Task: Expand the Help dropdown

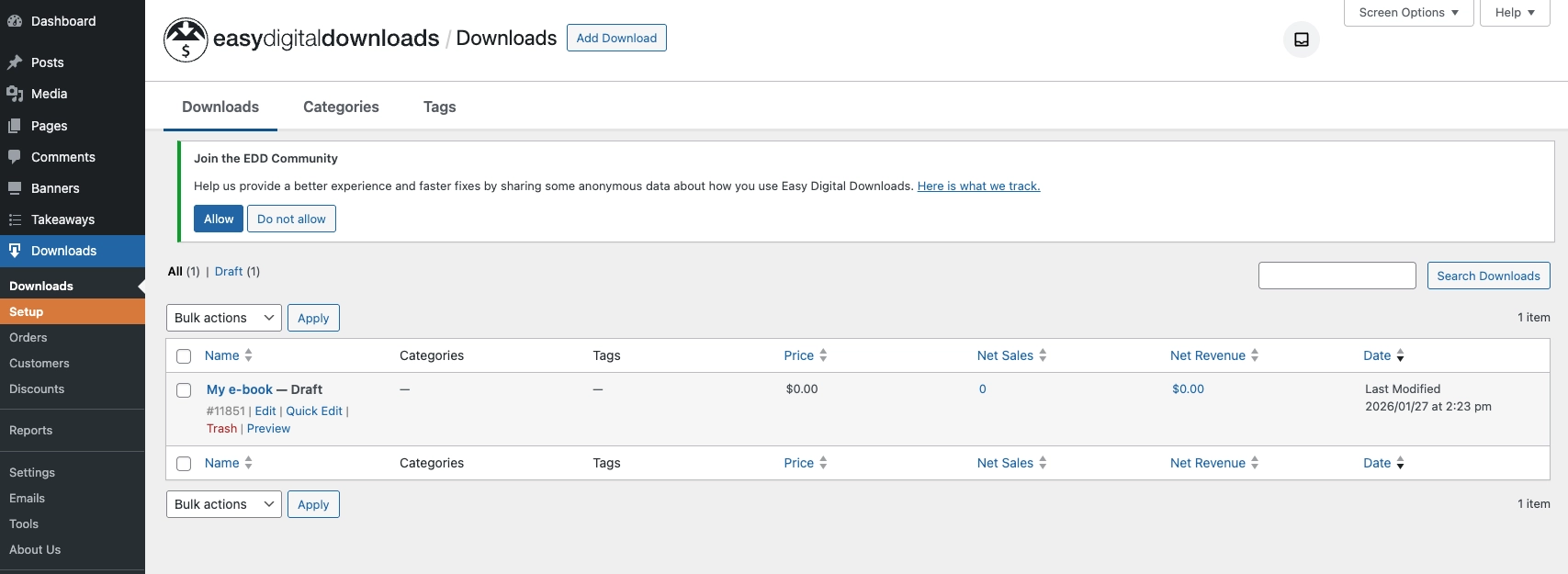Action: point(1514,13)
